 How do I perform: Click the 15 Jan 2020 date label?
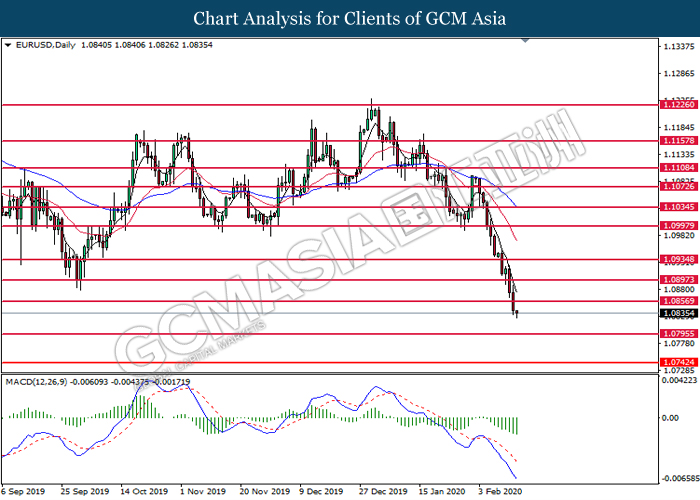click(442, 492)
